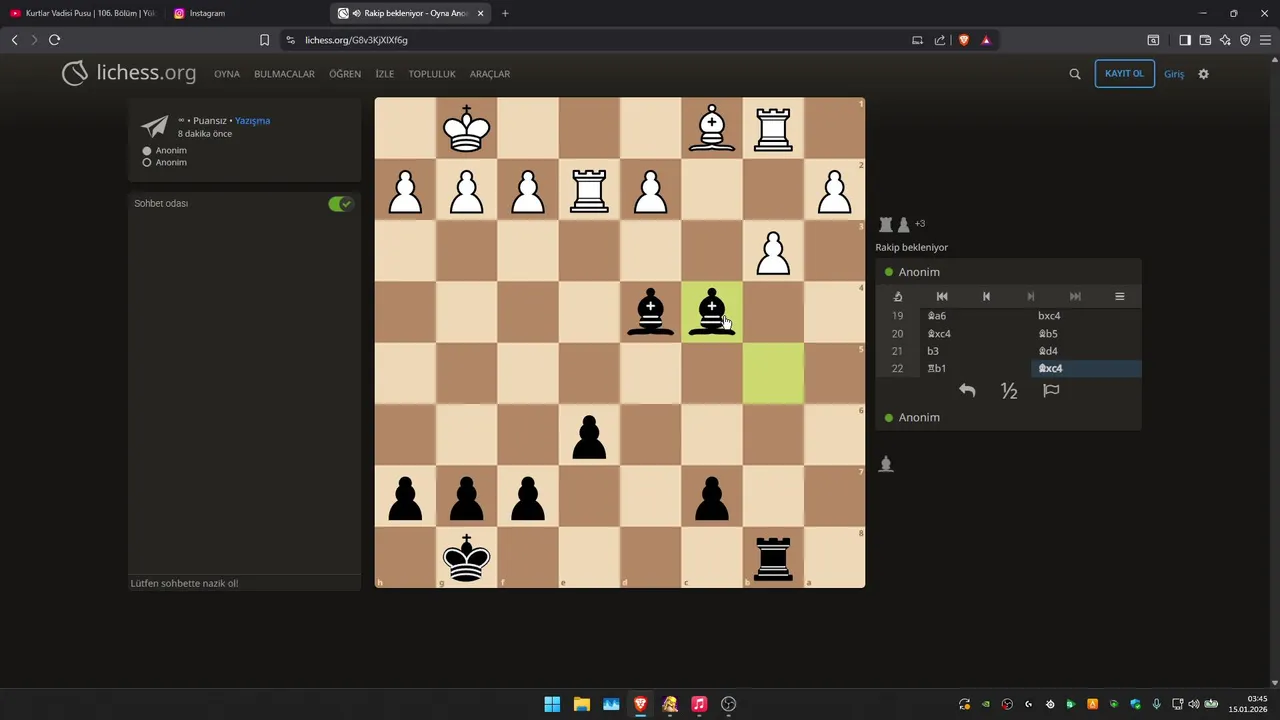Open the ARAÇLAR menu

pos(490,74)
